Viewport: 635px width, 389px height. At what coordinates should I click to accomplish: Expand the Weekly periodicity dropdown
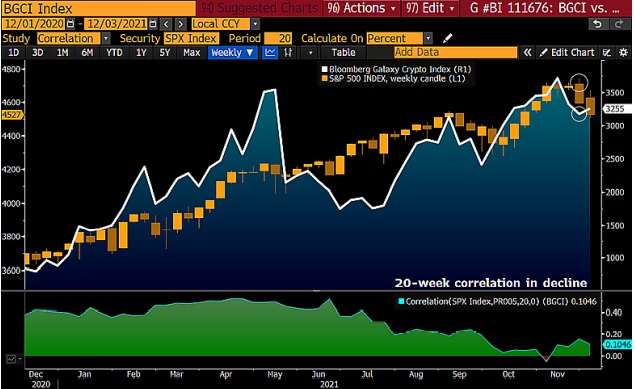click(x=232, y=52)
